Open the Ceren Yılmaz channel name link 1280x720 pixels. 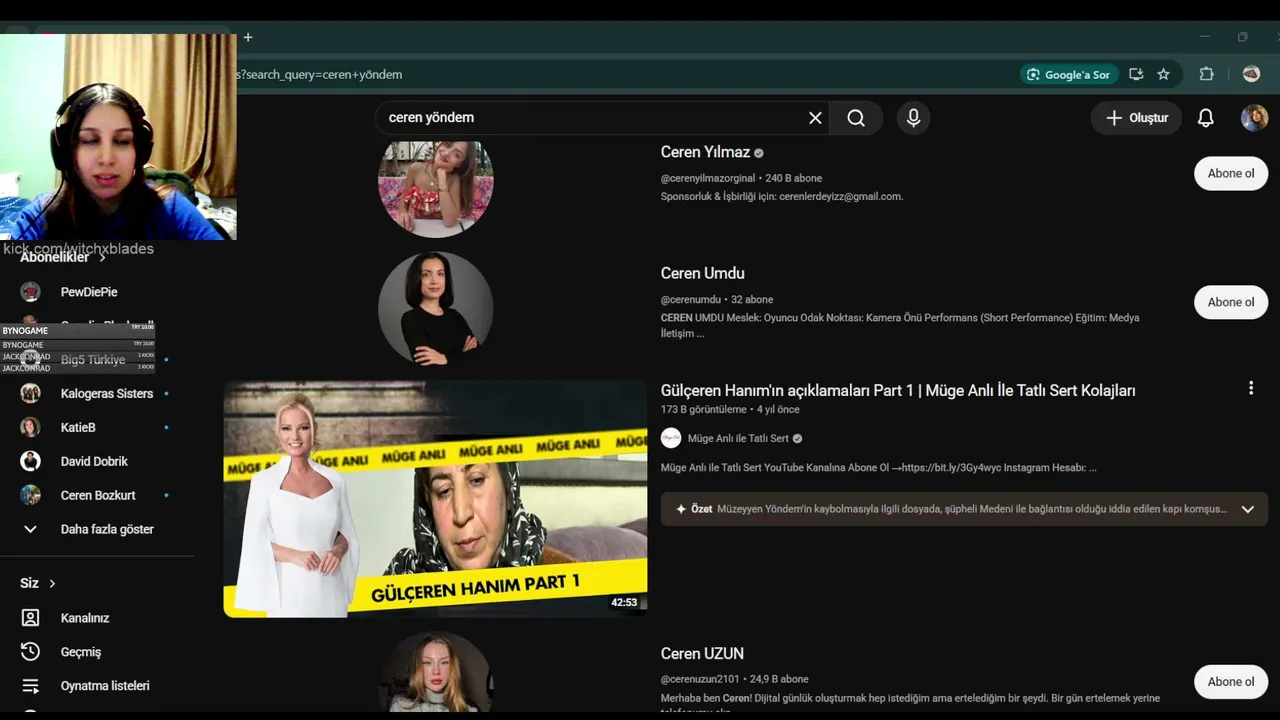point(705,153)
